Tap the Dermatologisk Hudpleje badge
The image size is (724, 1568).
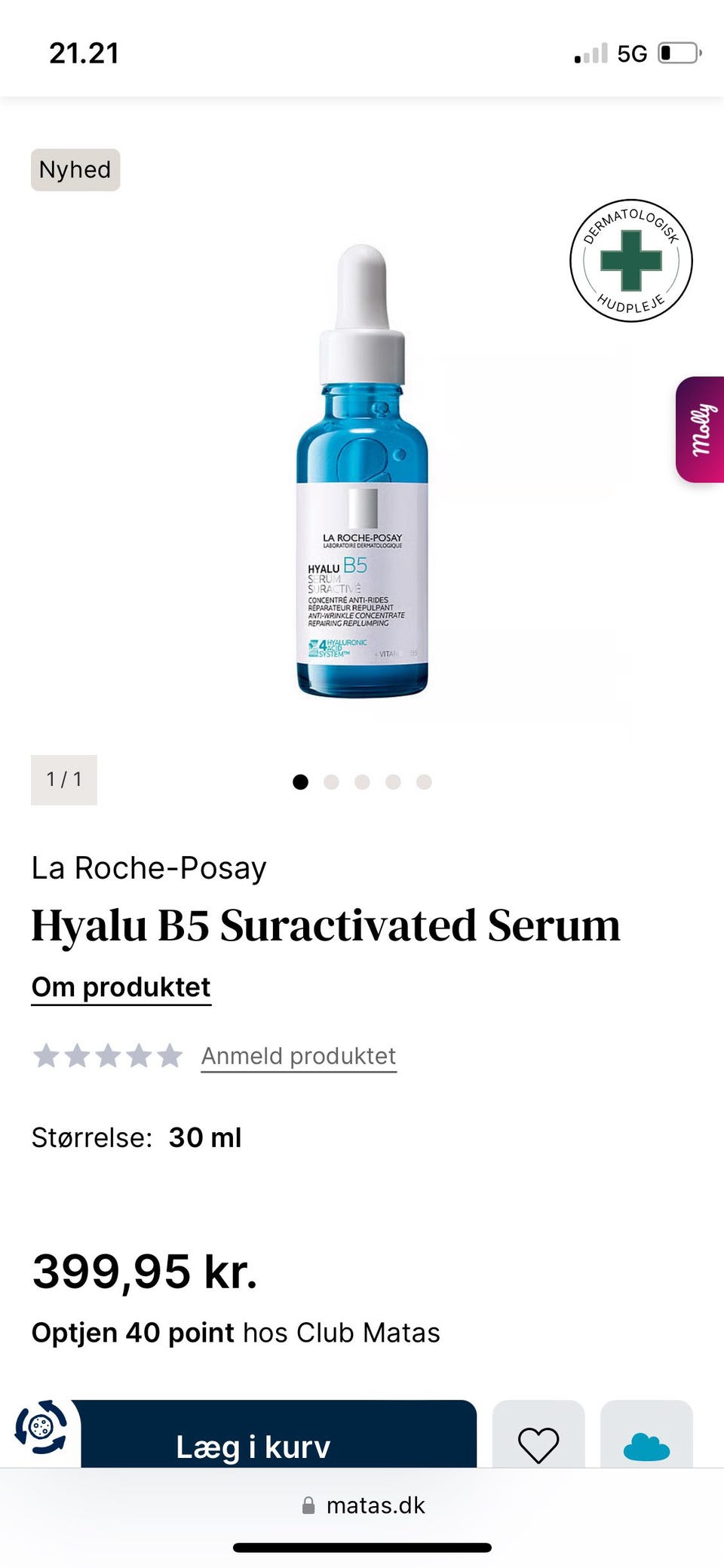[631, 261]
